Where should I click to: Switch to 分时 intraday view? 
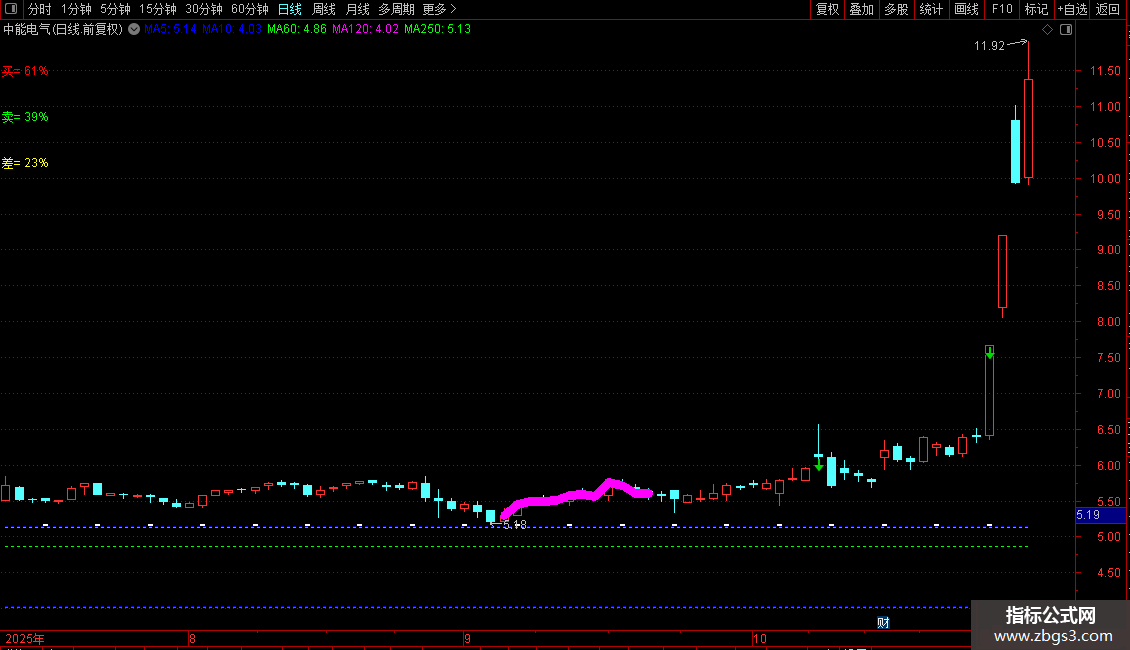(x=40, y=9)
